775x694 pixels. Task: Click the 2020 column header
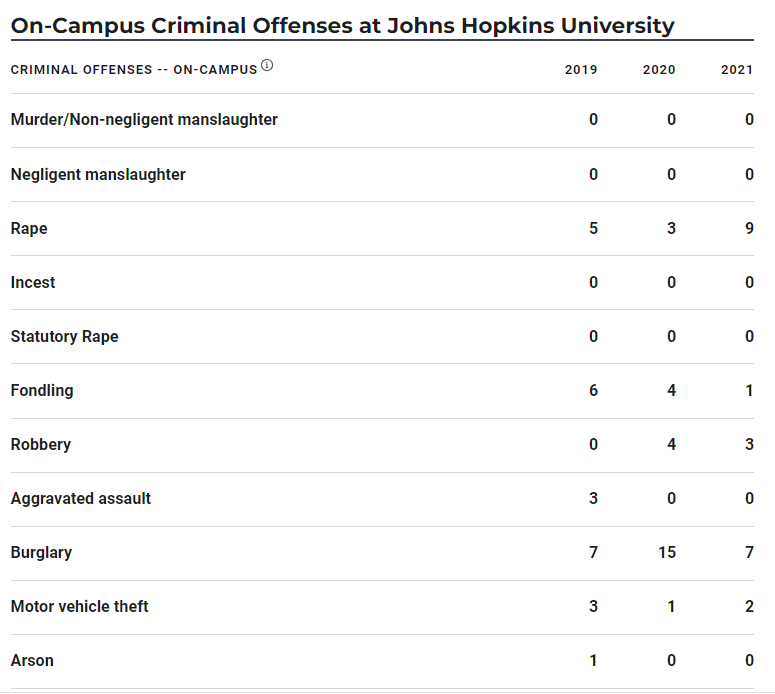[659, 70]
